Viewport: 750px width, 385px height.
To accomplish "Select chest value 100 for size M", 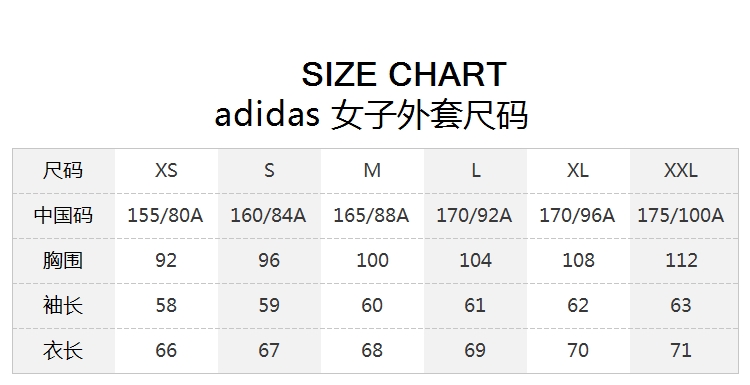I will [x=372, y=261].
